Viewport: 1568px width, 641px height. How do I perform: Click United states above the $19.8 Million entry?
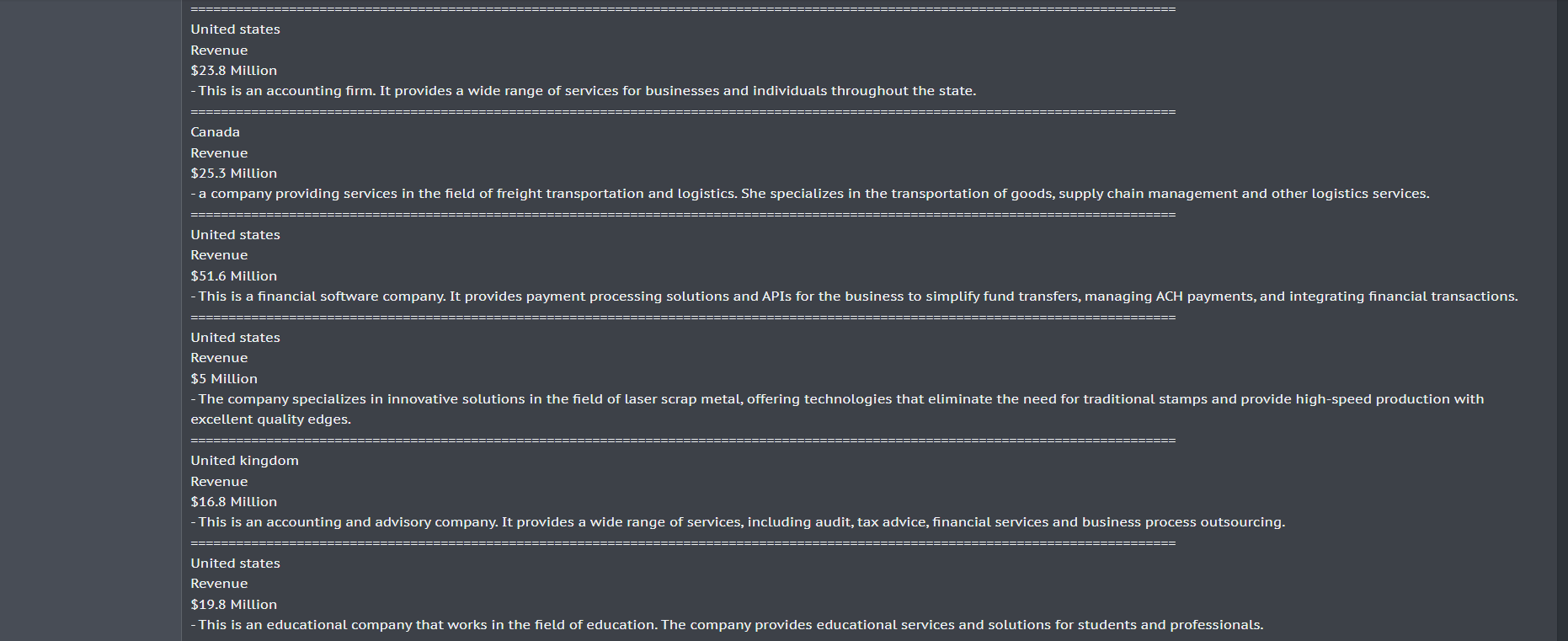coord(235,564)
